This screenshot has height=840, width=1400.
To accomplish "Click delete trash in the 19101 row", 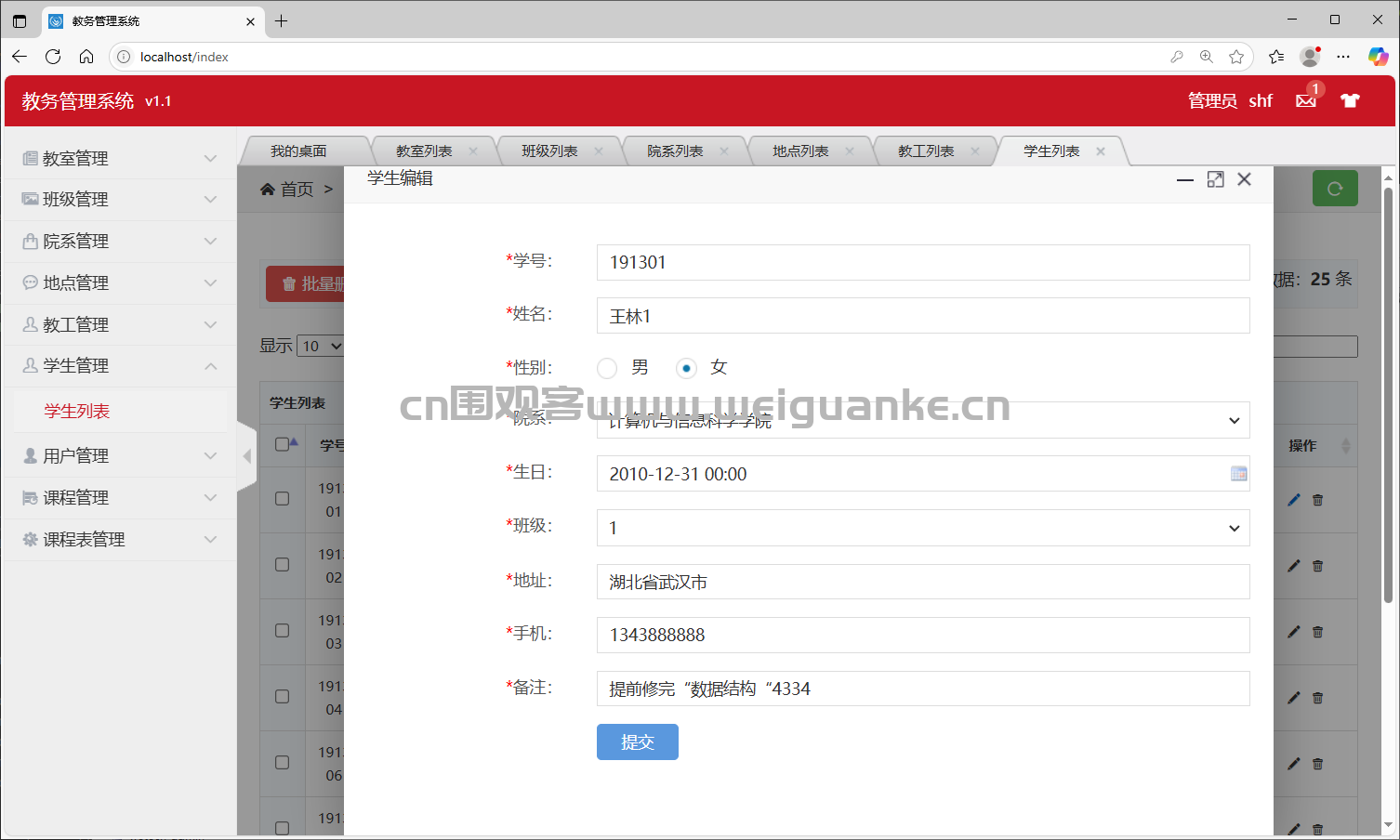I will 1317,500.
